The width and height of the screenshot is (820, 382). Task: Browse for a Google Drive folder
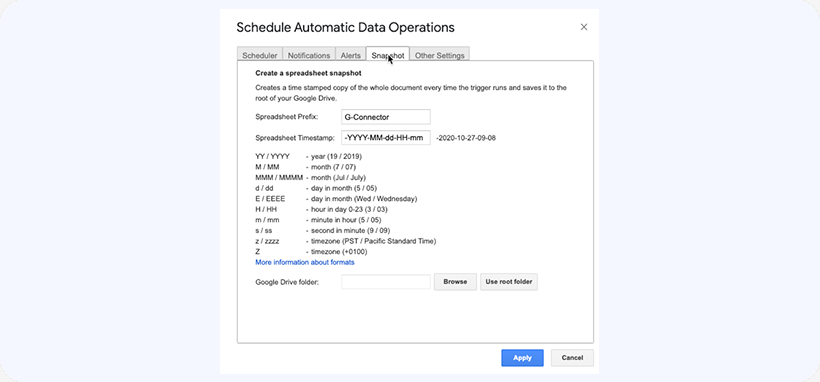[x=455, y=282]
